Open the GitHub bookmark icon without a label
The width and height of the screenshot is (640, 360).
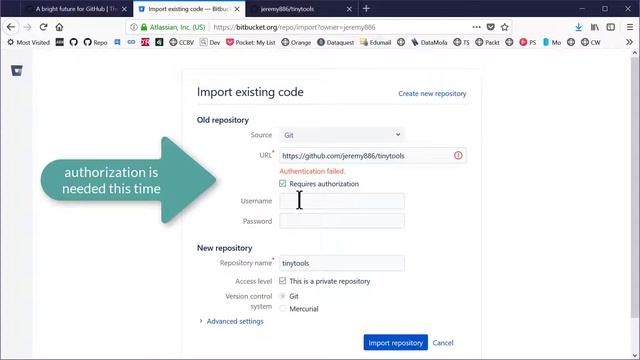tap(73, 42)
